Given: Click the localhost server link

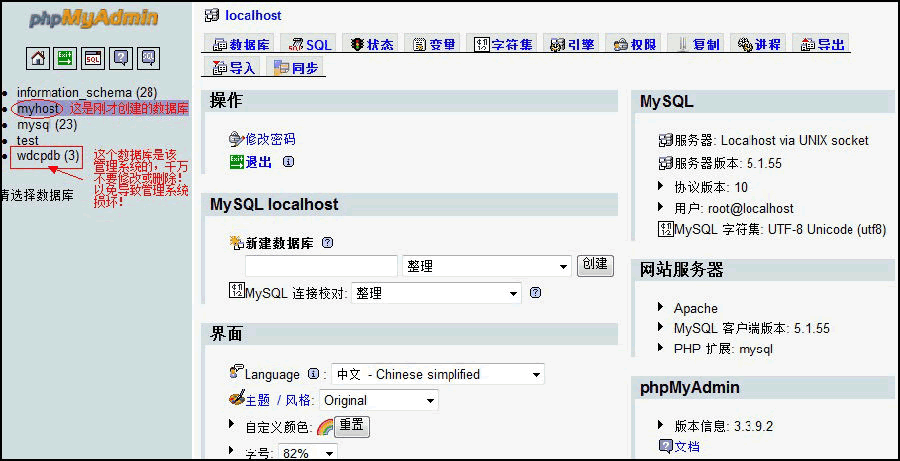Looking at the screenshot, I should (x=253, y=16).
